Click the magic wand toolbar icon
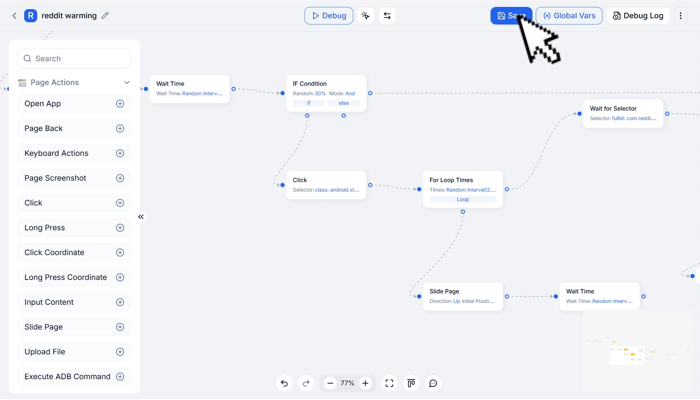The width and height of the screenshot is (700, 400). tap(366, 16)
